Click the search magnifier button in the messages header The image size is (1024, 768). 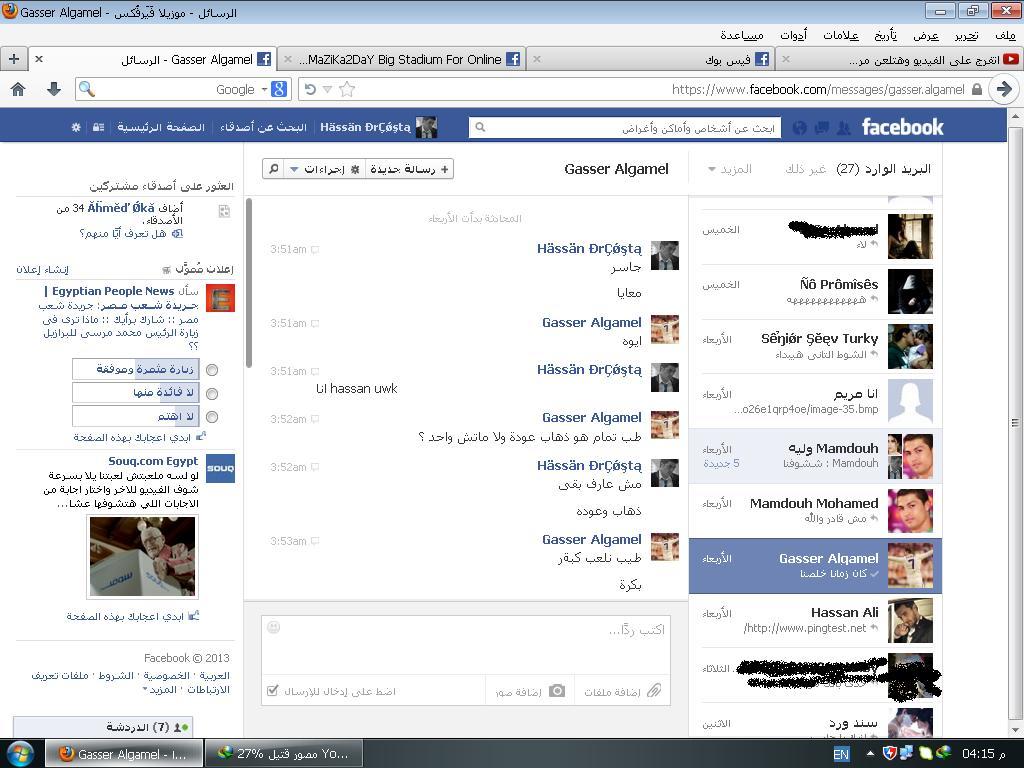point(274,169)
